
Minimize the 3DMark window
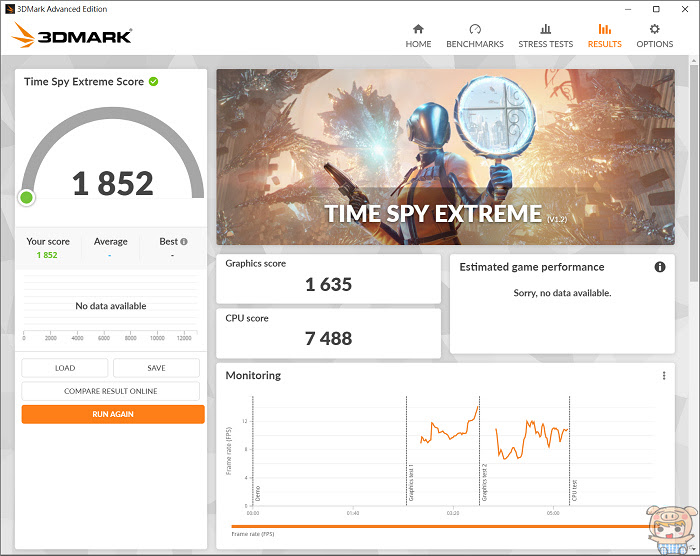tap(628, 9)
